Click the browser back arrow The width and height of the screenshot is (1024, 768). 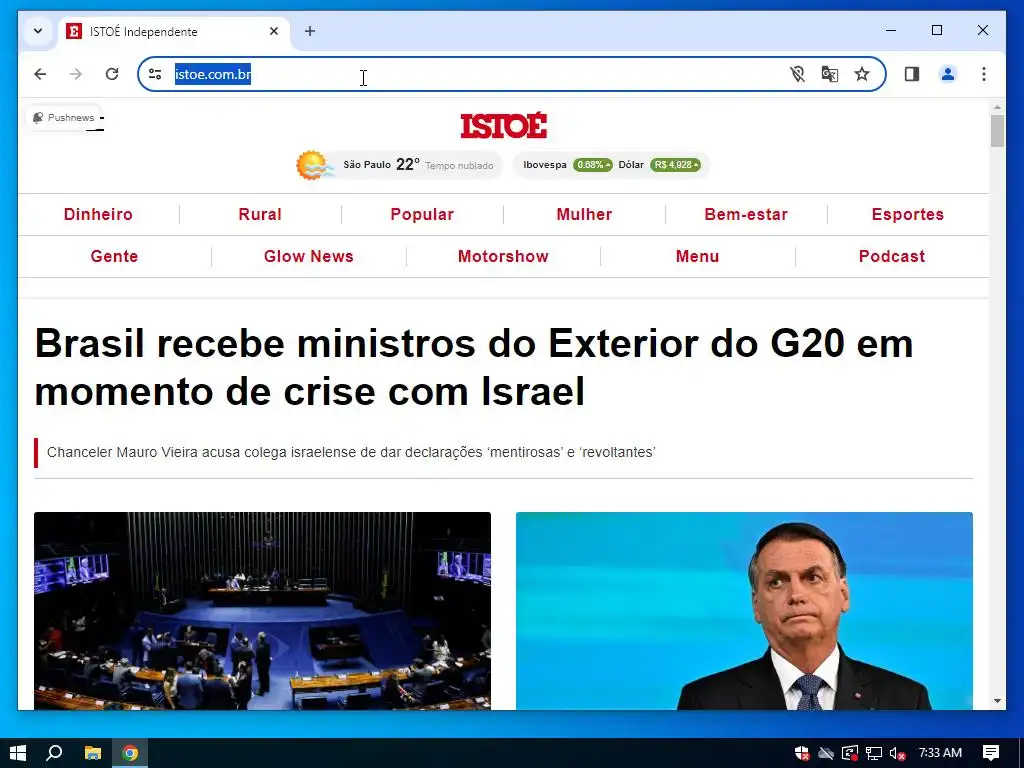coord(40,74)
